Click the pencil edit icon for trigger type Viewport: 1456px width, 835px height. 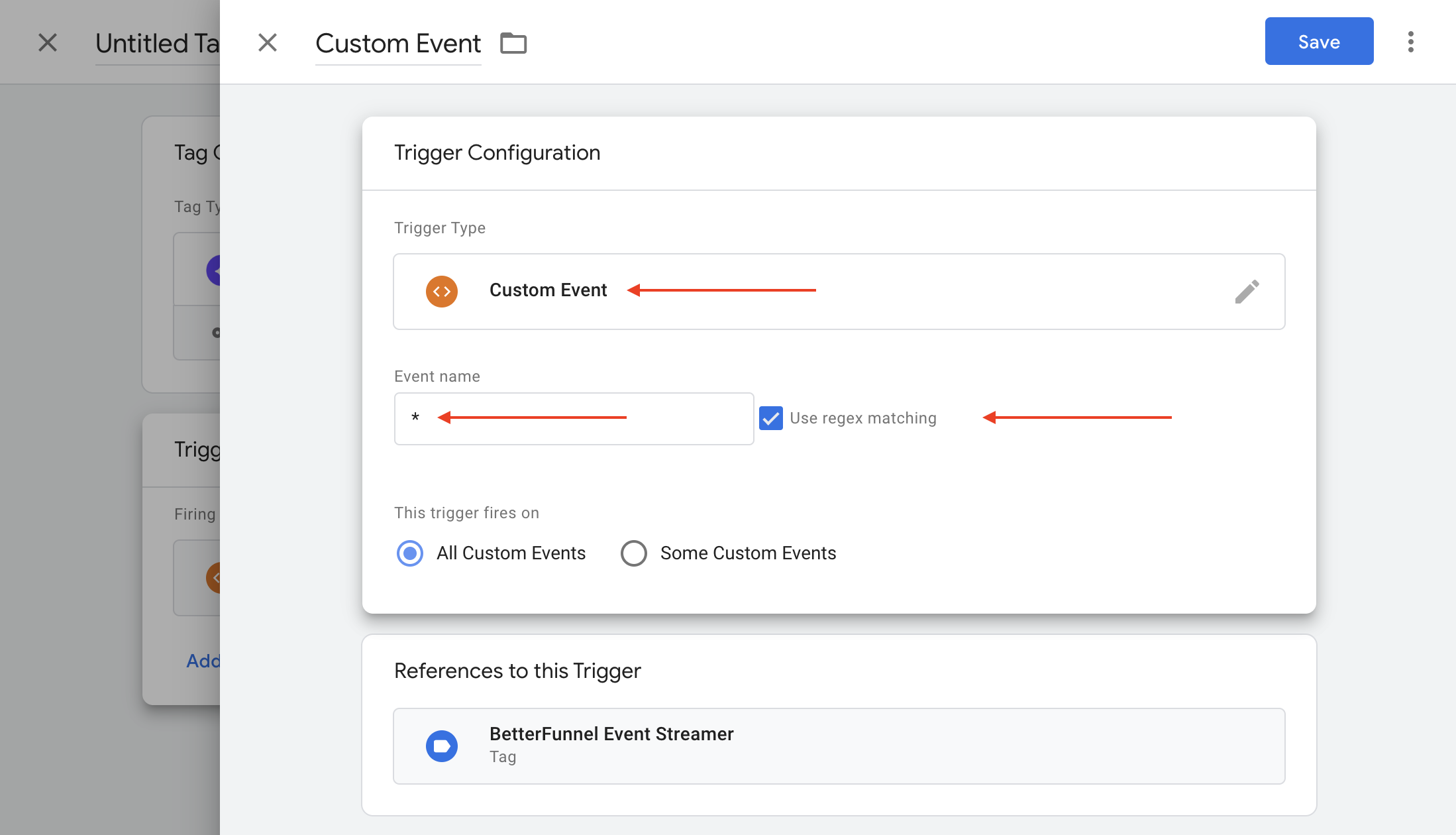[x=1247, y=292]
